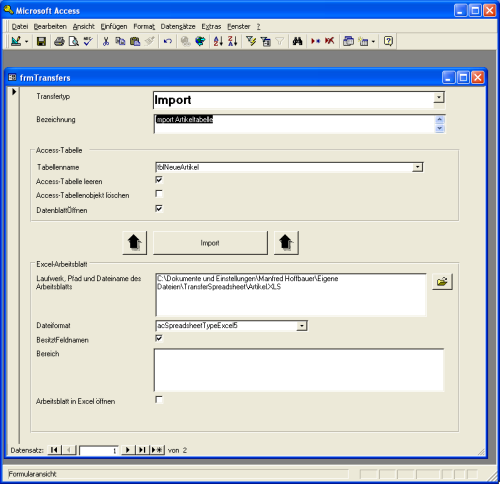The width and height of the screenshot is (500, 484).
Task: Run spell check icon
Action: pos(88,41)
